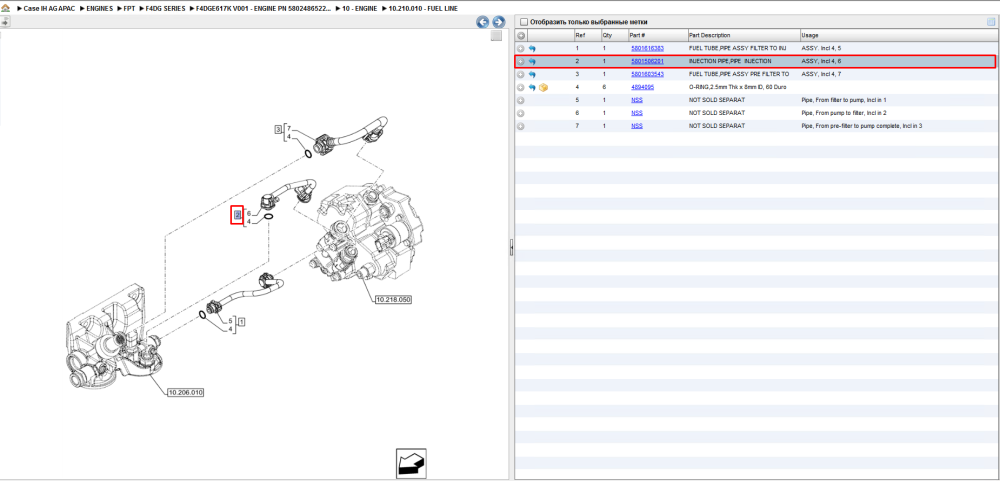
Task: Select boxed callout 3 in diagram
Action: [278, 130]
